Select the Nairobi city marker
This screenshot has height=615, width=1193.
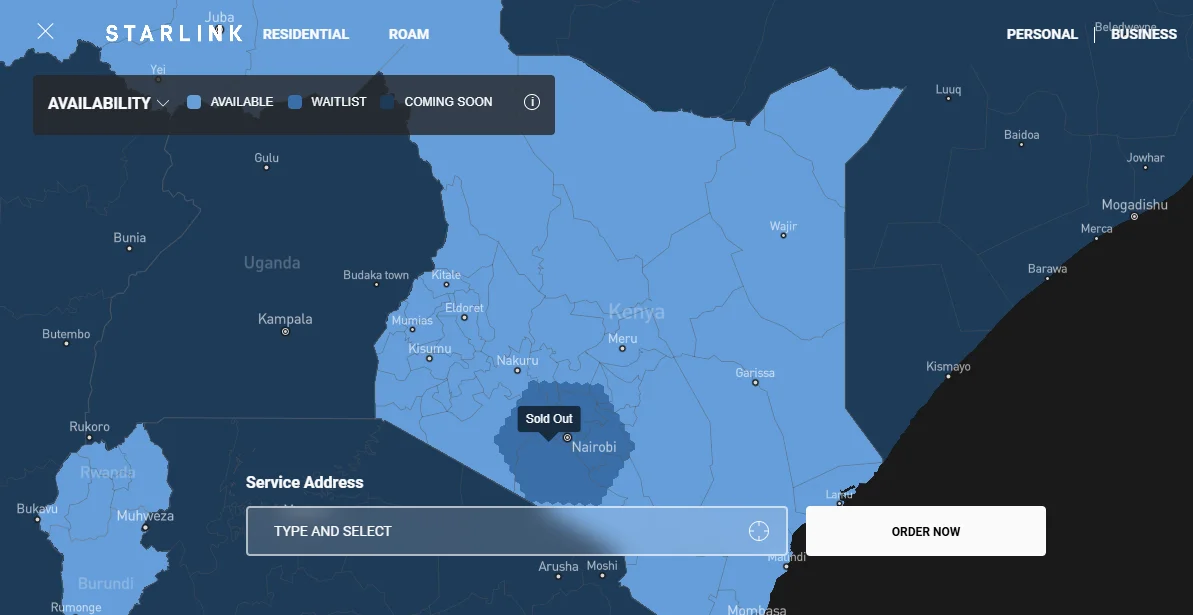pyautogui.click(x=567, y=438)
